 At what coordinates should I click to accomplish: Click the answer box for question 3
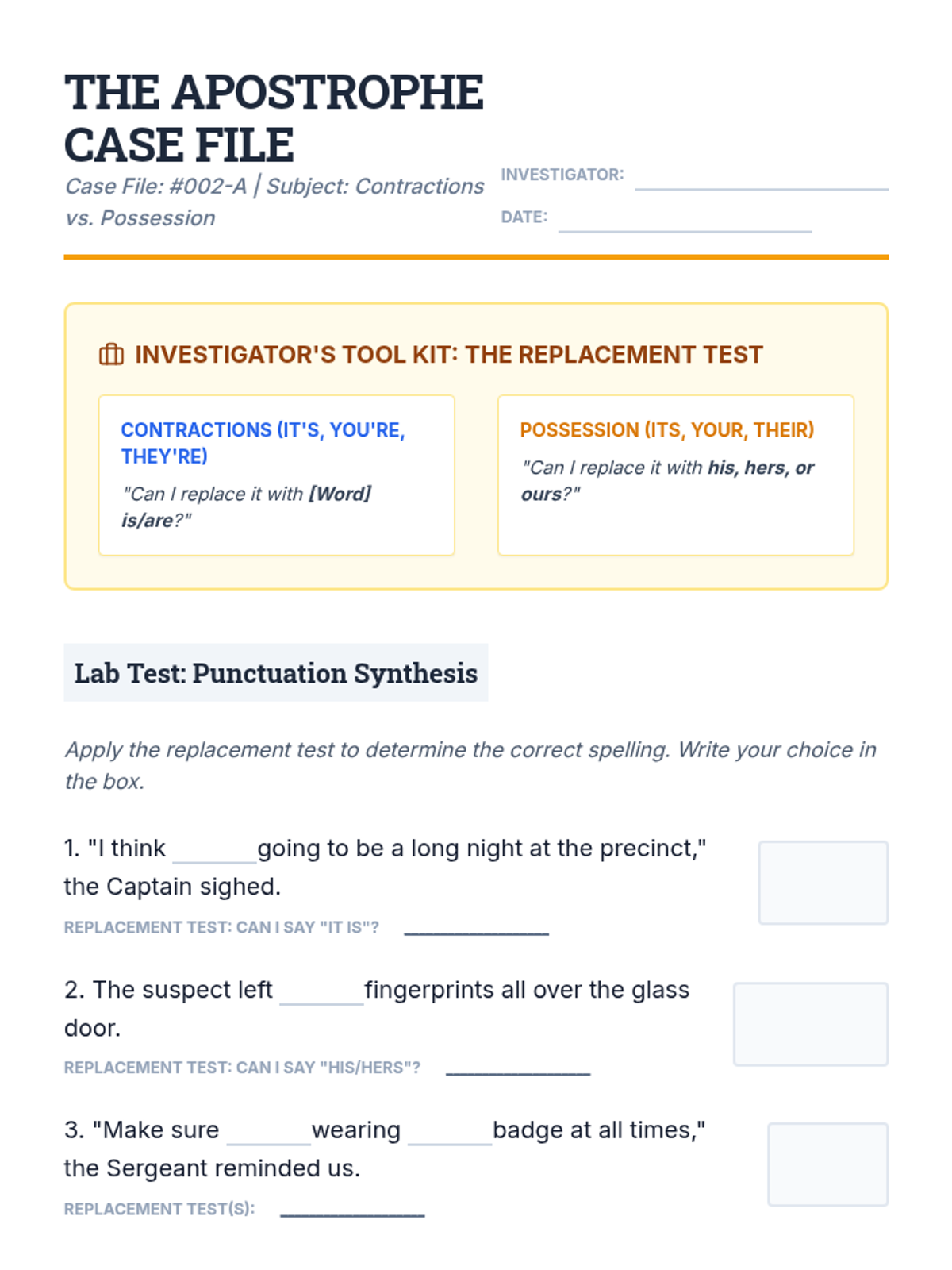click(827, 1164)
